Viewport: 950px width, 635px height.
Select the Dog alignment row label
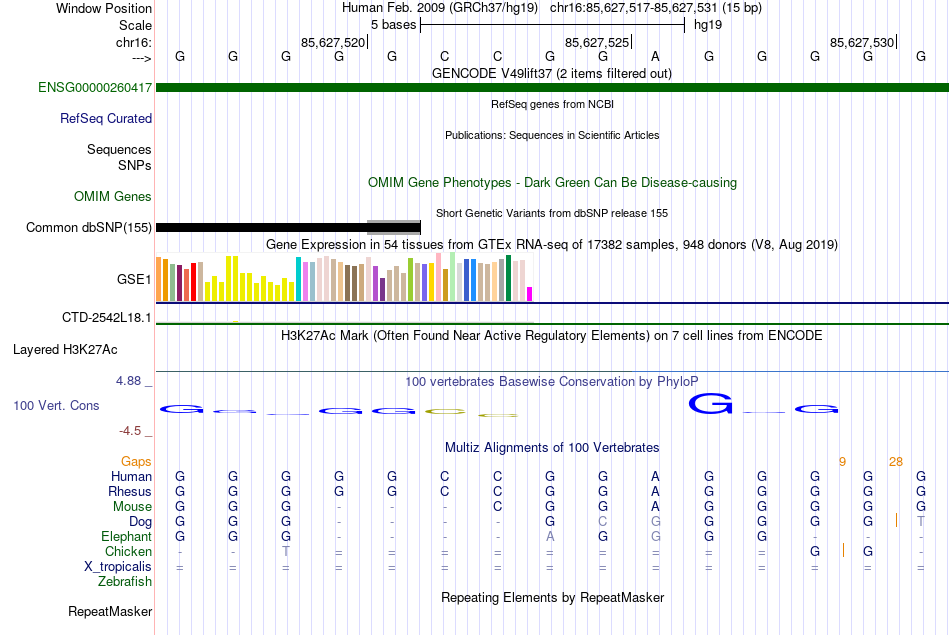[x=140, y=521]
